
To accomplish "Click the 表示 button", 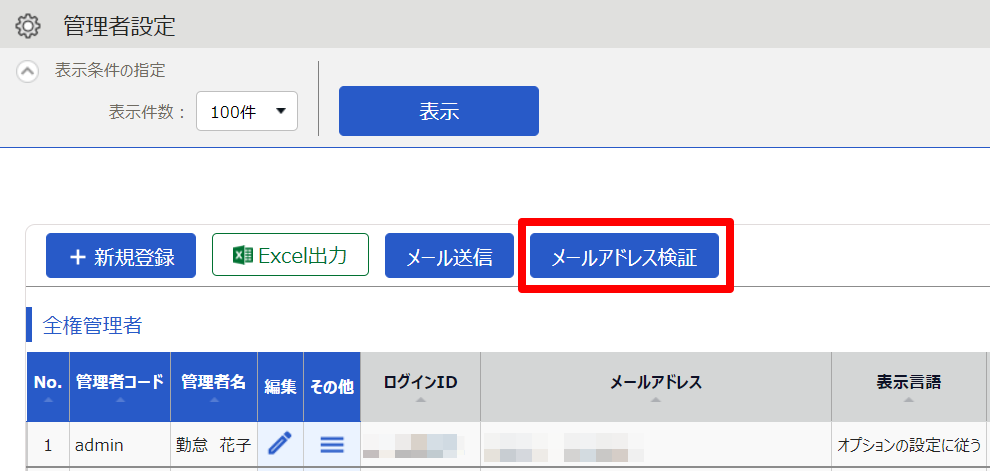I will pyautogui.click(x=439, y=111).
